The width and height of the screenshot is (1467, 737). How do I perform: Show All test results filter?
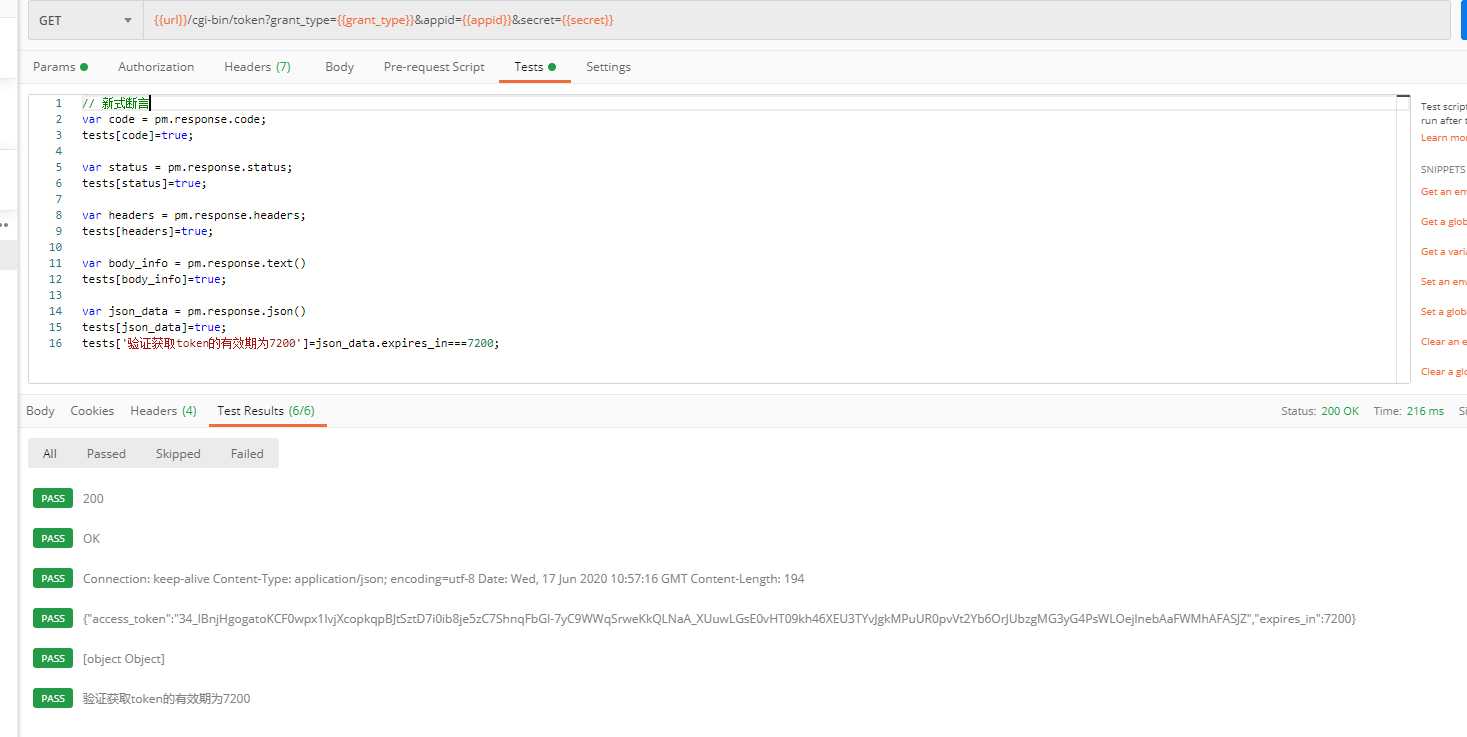click(x=50, y=454)
